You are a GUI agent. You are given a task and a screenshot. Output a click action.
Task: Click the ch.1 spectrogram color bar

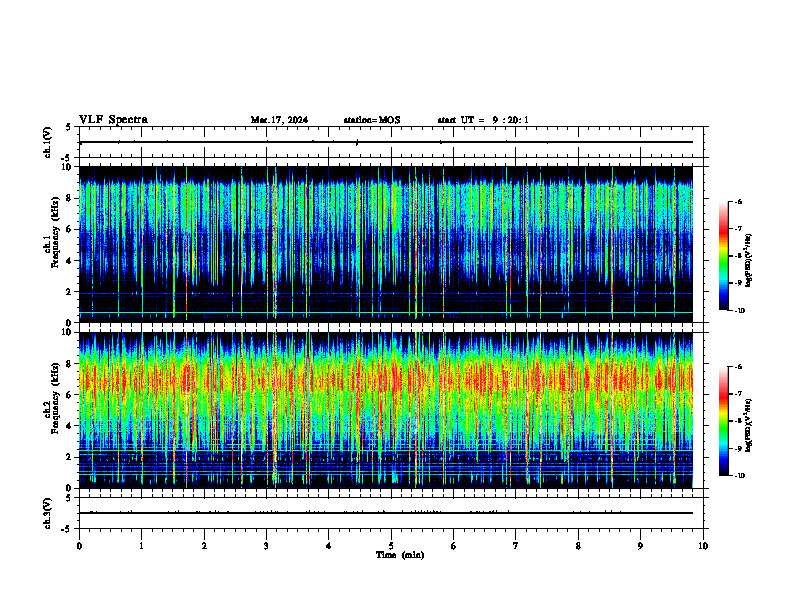coord(723,256)
